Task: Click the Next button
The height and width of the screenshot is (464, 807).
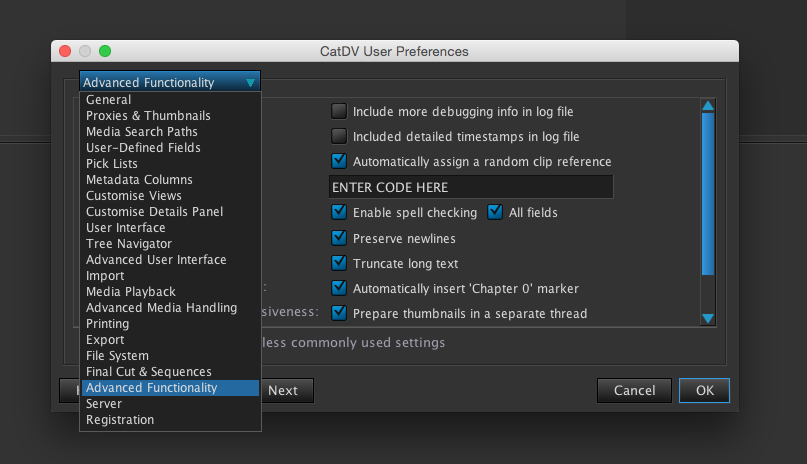Action: point(283,390)
